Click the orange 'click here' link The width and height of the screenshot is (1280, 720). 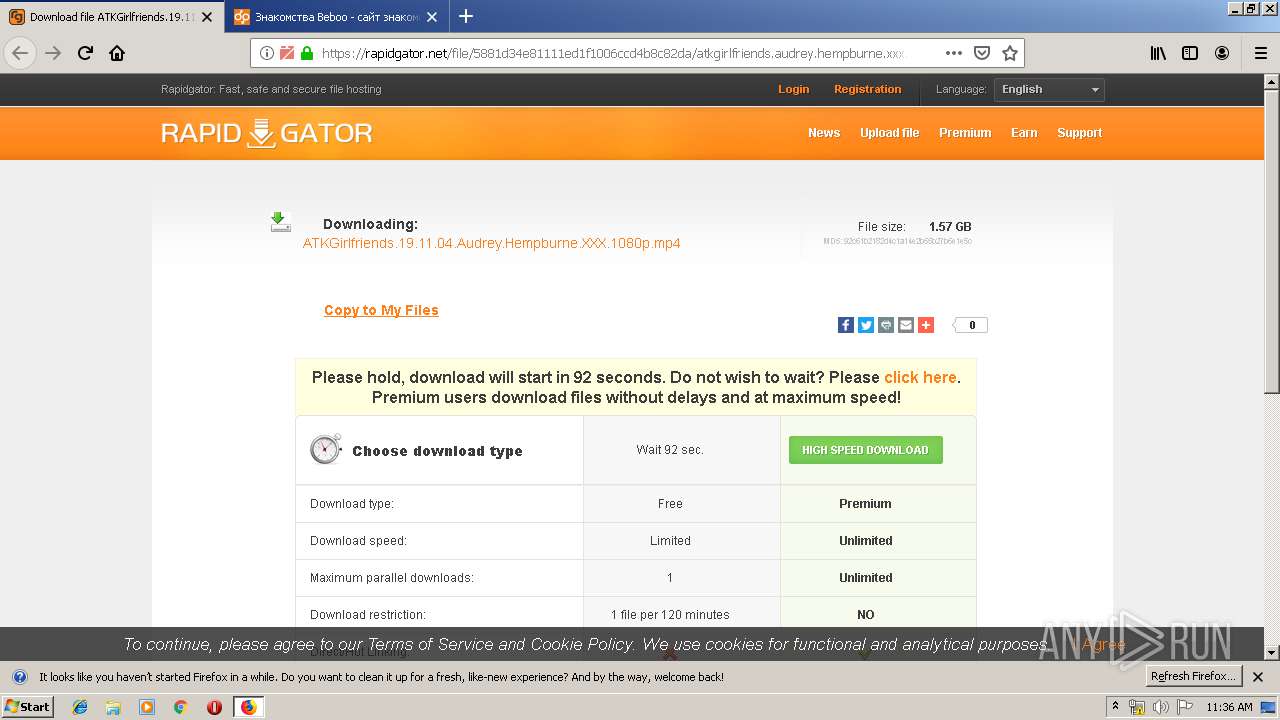[920, 377]
